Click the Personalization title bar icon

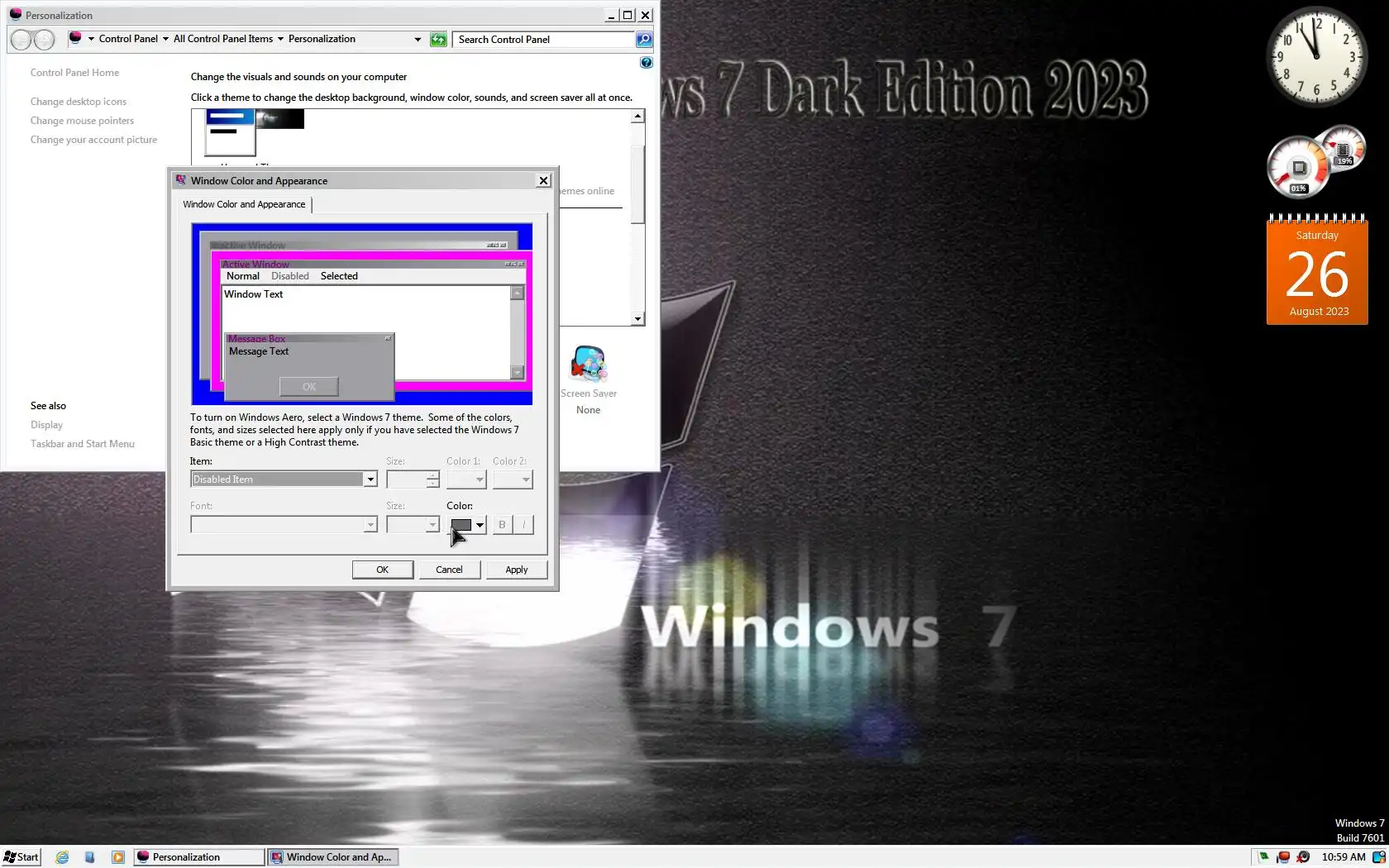15,15
